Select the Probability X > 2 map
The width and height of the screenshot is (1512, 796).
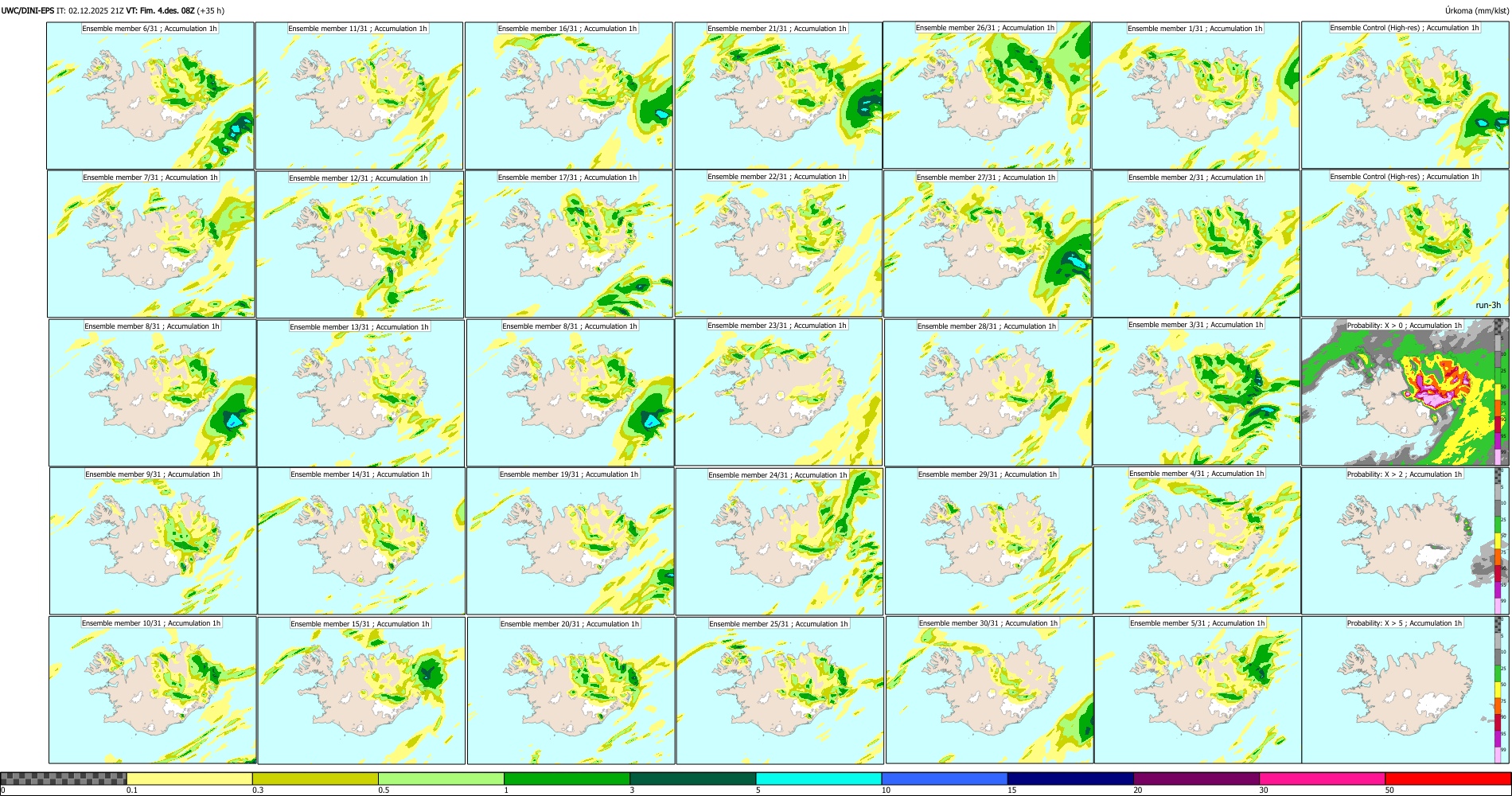point(1405,540)
